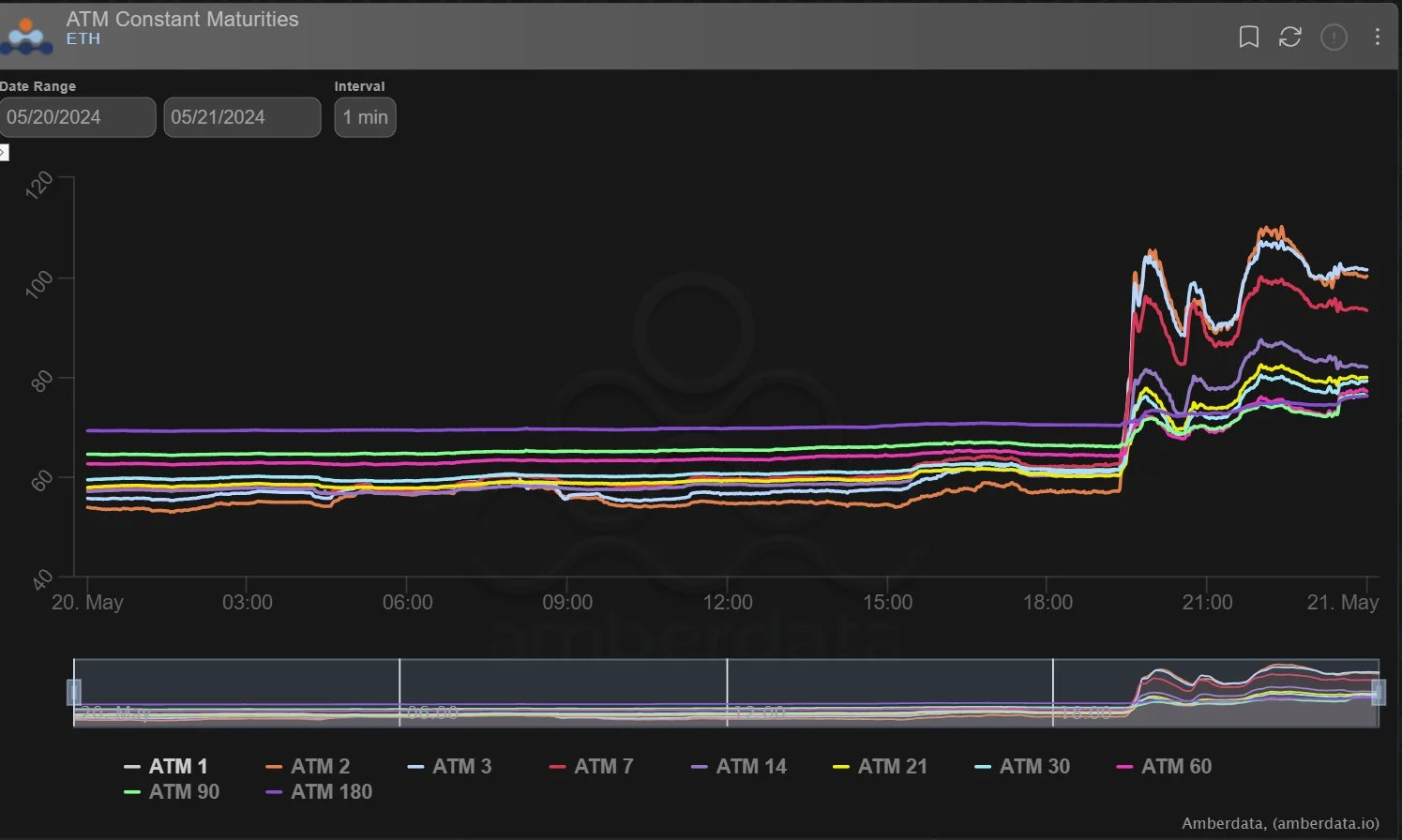Toggle the ATM 30 series in legend
The height and width of the screenshot is (840, 1402).
[1022, 766]
